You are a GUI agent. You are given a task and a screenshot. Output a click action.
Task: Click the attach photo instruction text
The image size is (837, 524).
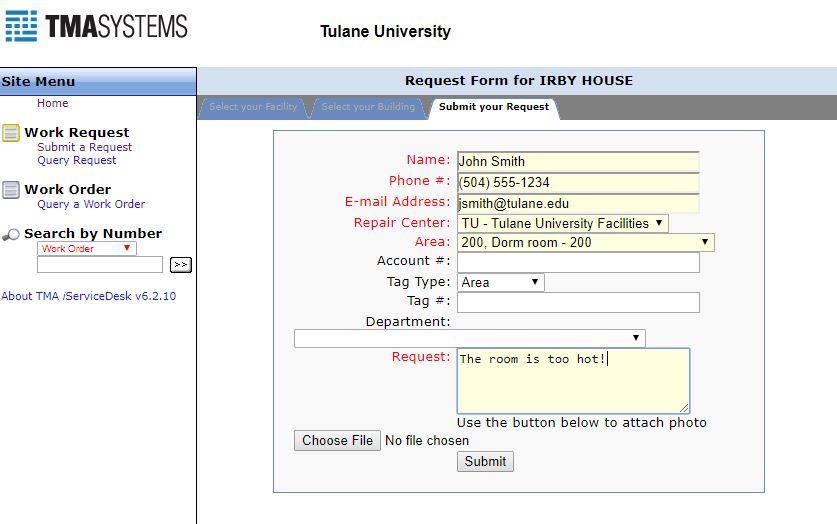pos(582,423)
